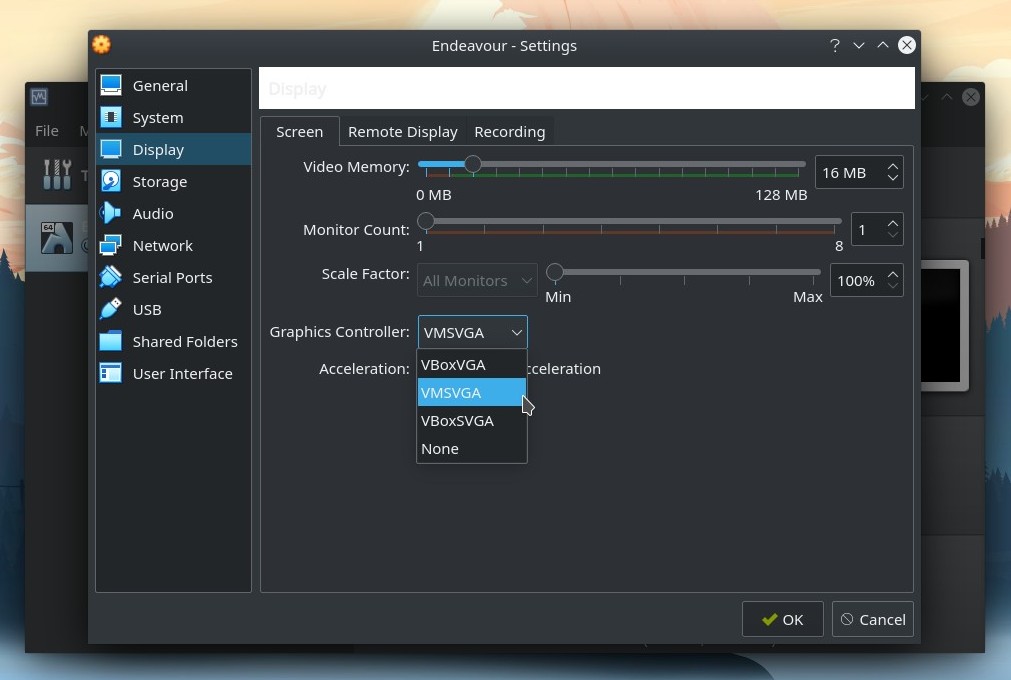Open the General settings category icon
The image size is (1011, 680).
(x=111, y=85)
